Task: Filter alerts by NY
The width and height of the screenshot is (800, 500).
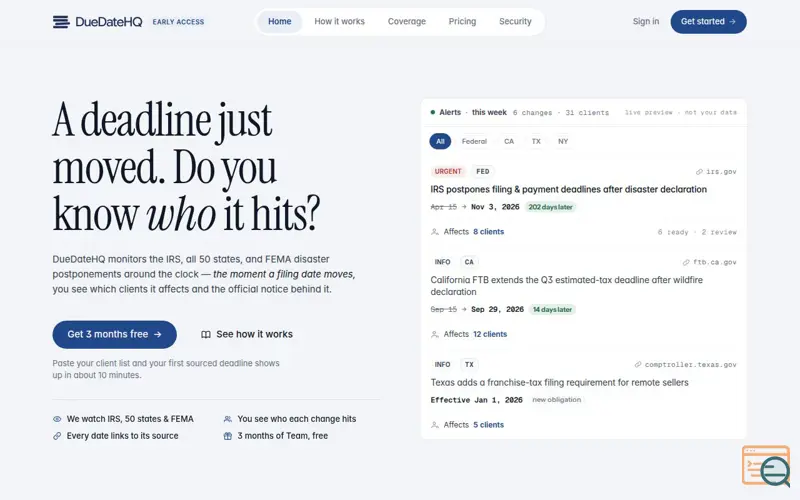Action: (x=563, y=141)
